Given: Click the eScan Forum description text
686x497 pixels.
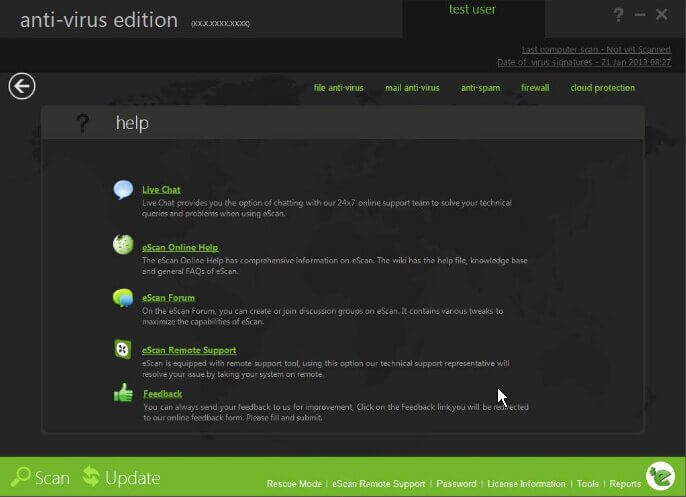Looking at the screenshot, I should click(322, 316).
